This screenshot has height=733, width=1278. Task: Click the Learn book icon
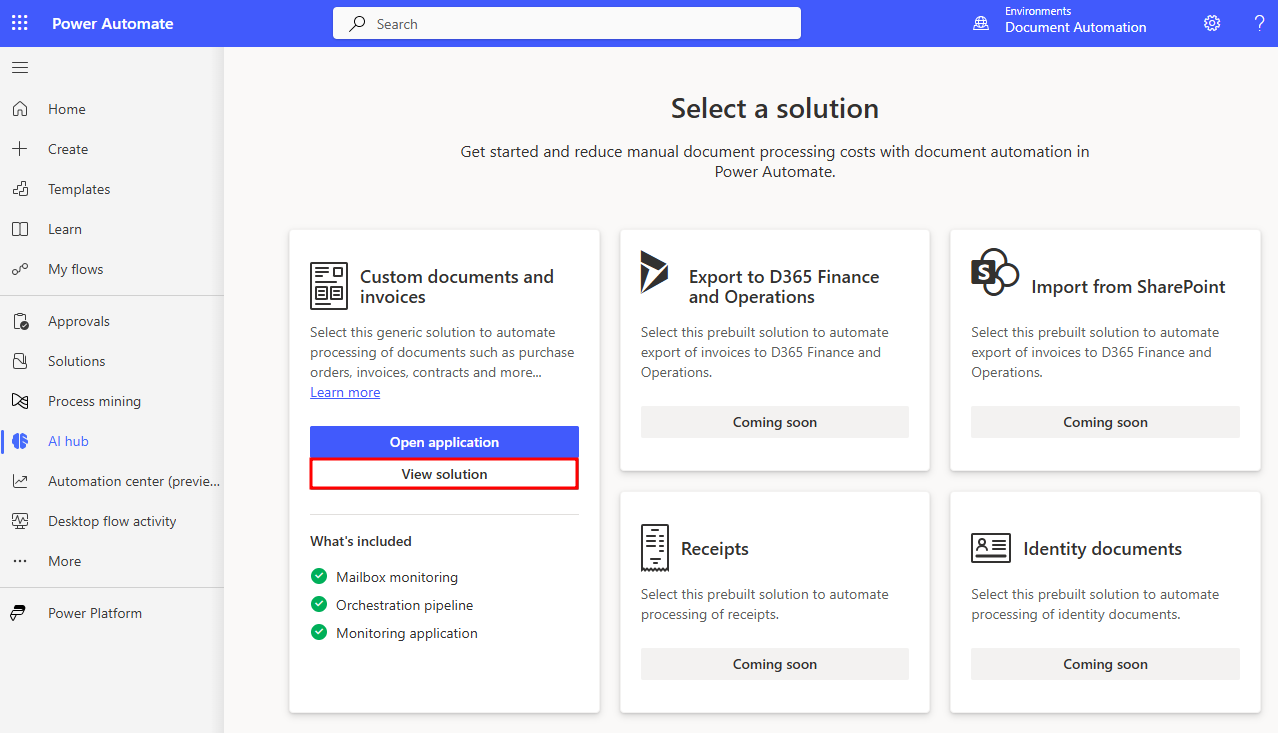pyautogui.click(x=20, y=229)
